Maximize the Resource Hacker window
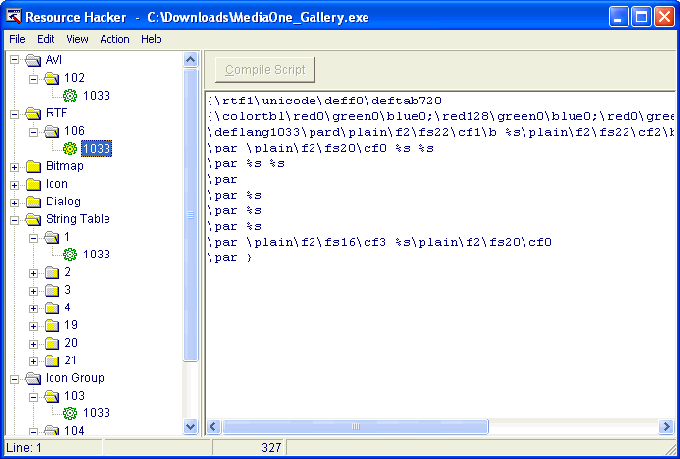The height and width of the screenshot is (459, 680). [x=641, y=17]
